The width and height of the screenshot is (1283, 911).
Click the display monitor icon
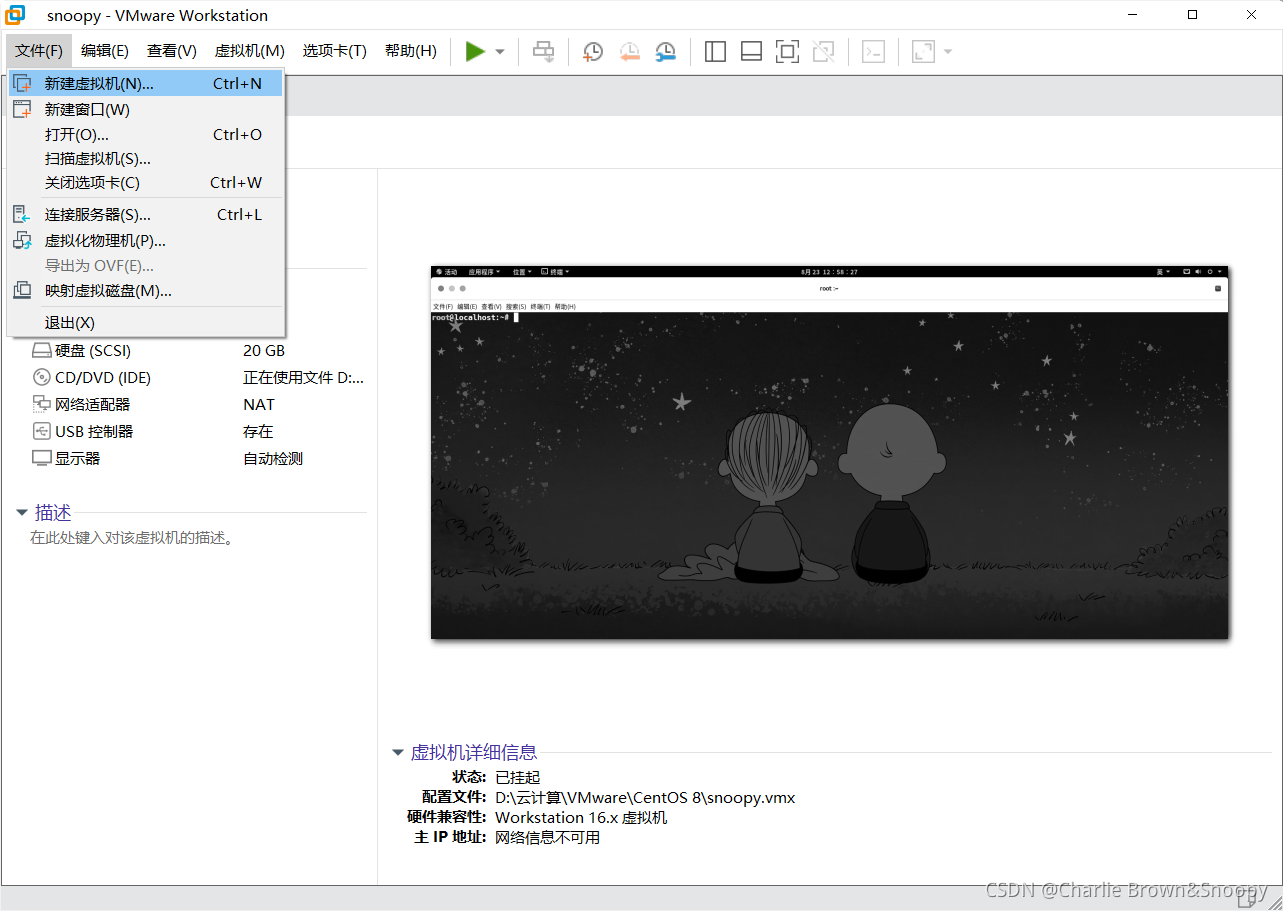click(41, 459)
